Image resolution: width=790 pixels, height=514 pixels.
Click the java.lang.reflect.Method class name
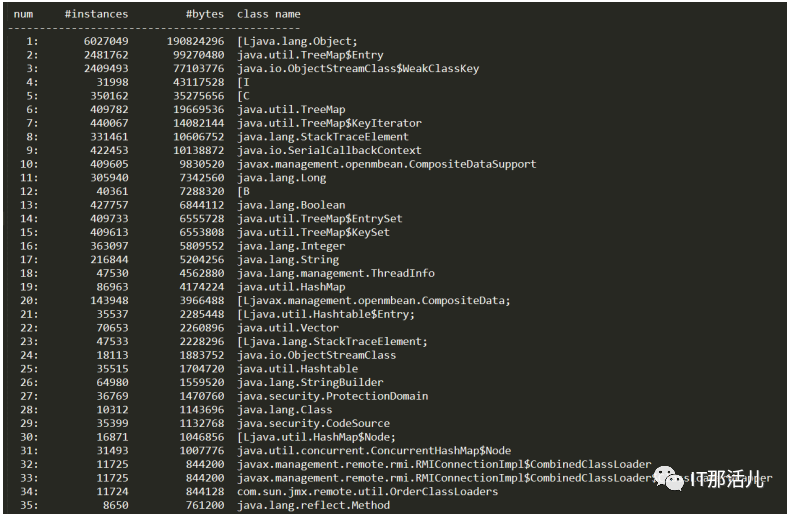pos(313,505)
